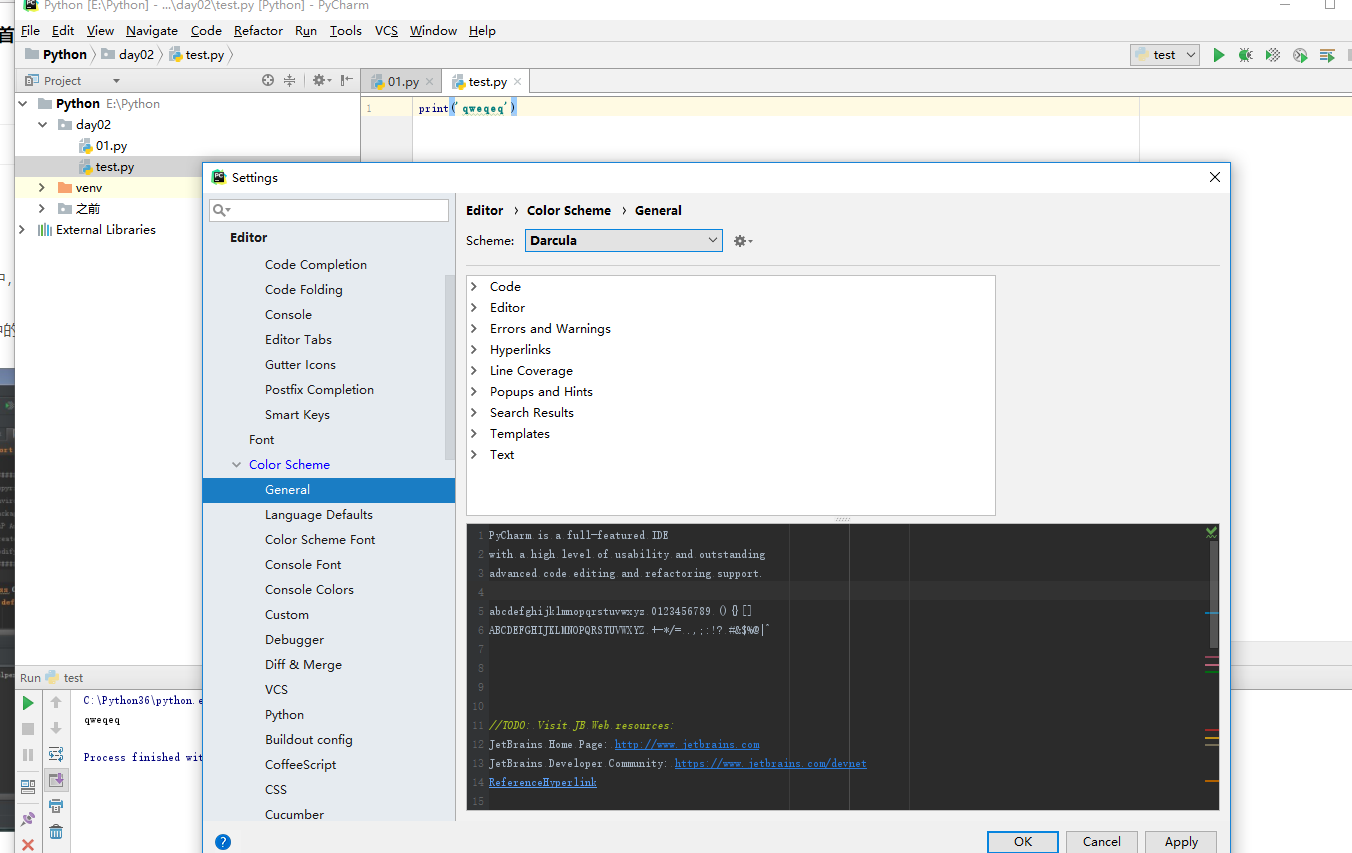1352x853 pixels.
Task: Hide the Project tool window
Action: tap(346, 80)
